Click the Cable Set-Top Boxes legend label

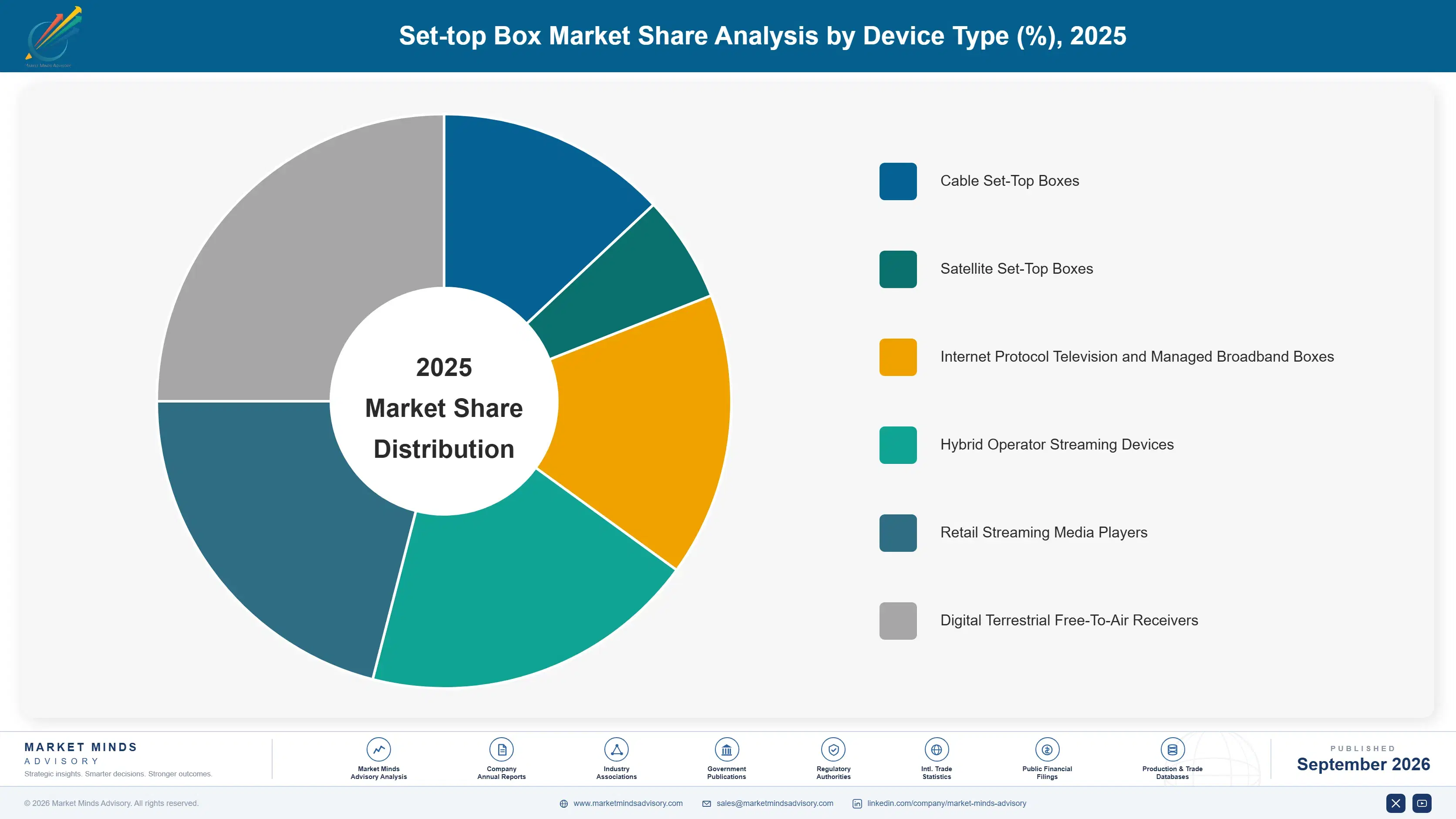point(1009,181)
